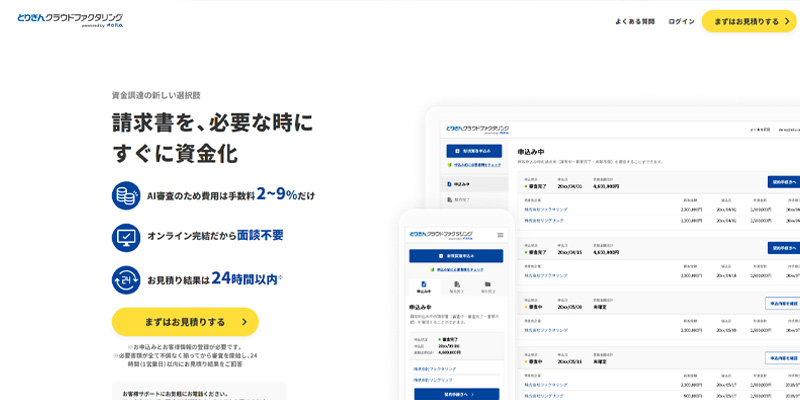Click the coin stack fee icon
Viewport: 800px width, 400px height.
point(126,195)
